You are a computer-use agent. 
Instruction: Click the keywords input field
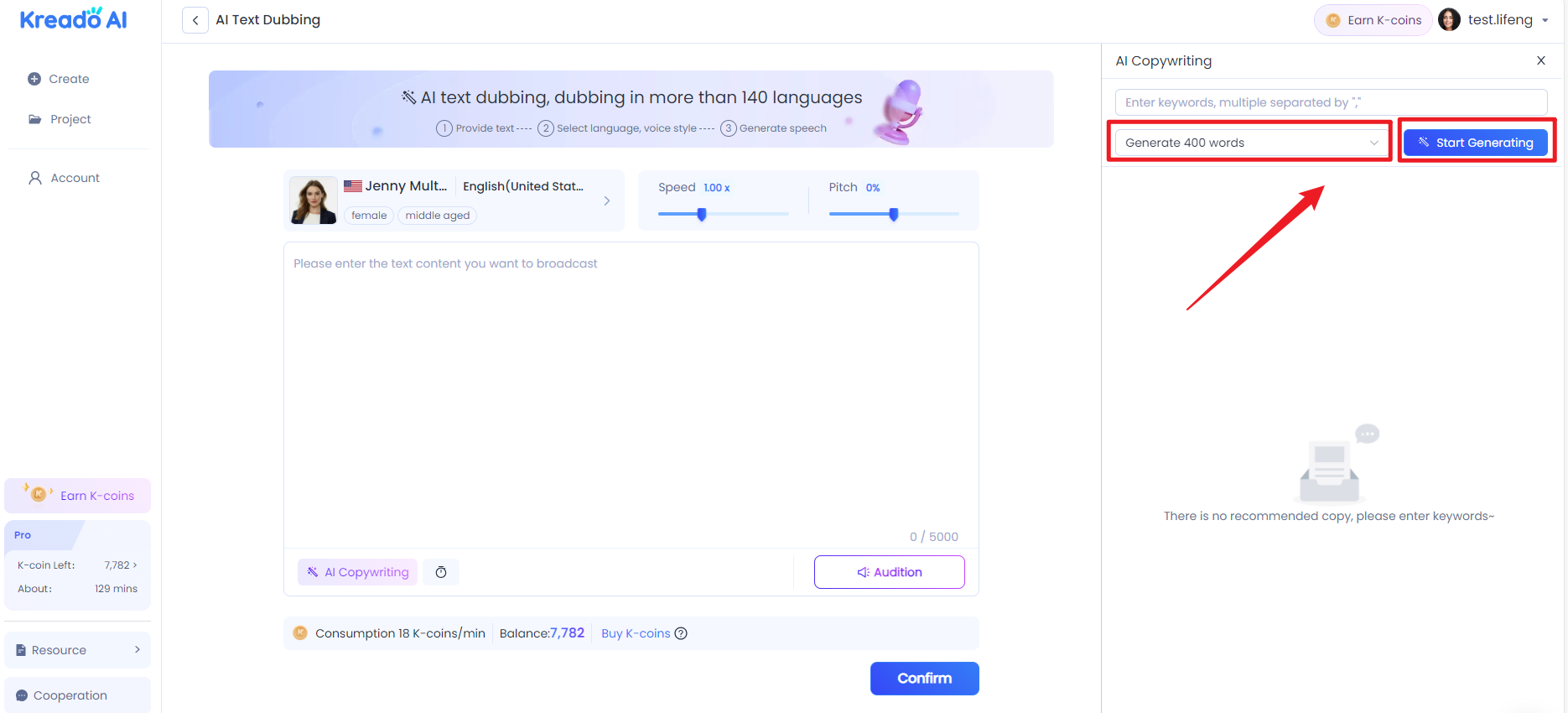tap(1331, 102)
